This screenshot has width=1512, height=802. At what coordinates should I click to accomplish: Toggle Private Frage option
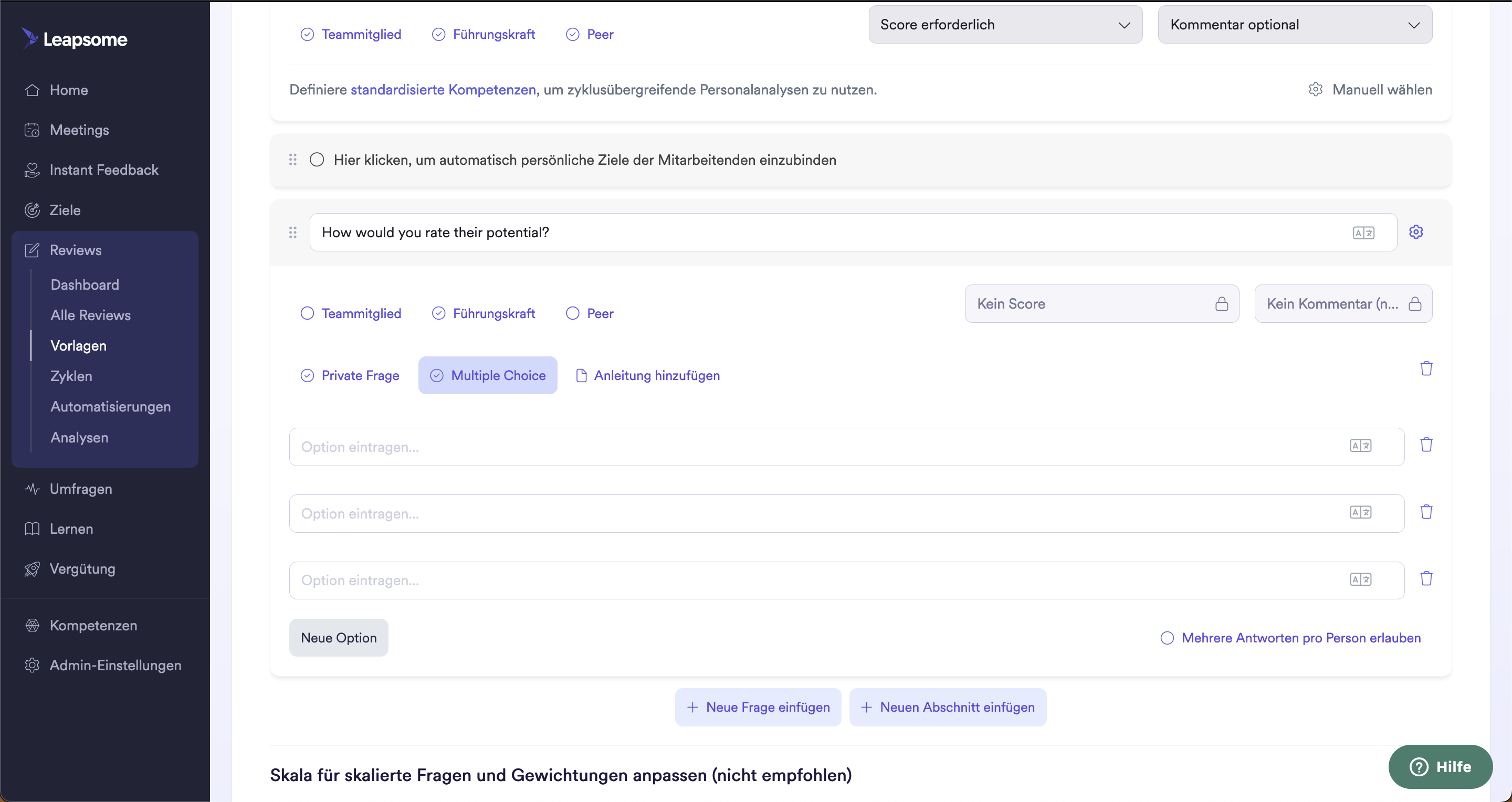tap(350, 375)
